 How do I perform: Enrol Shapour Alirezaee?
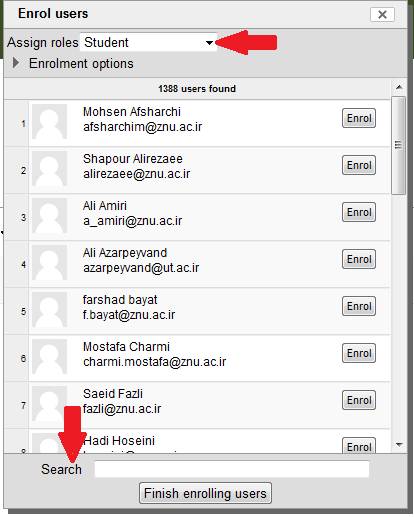click(x=359, y=165)
